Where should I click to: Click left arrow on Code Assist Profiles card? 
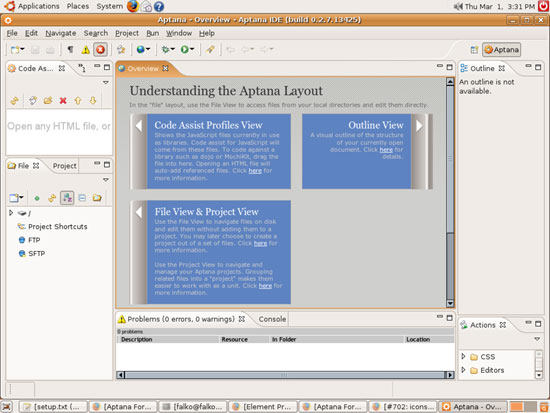139,126
